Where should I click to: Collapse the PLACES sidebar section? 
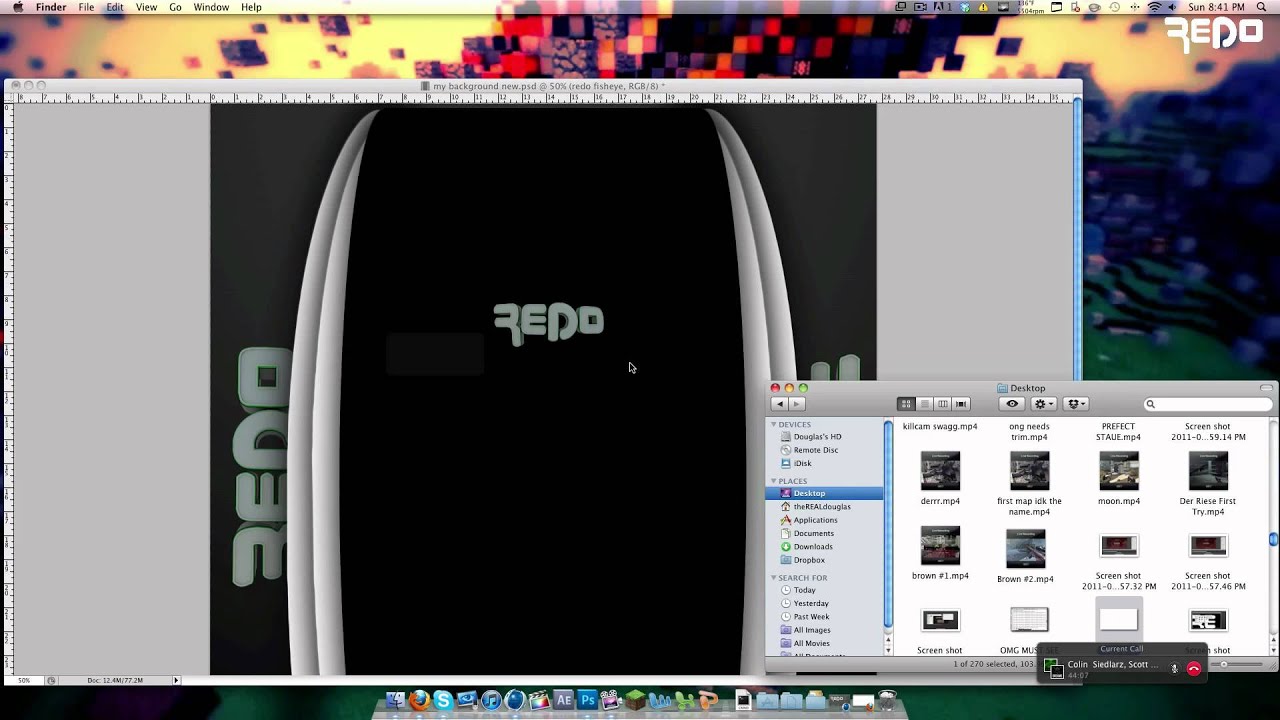coord(773,481)
